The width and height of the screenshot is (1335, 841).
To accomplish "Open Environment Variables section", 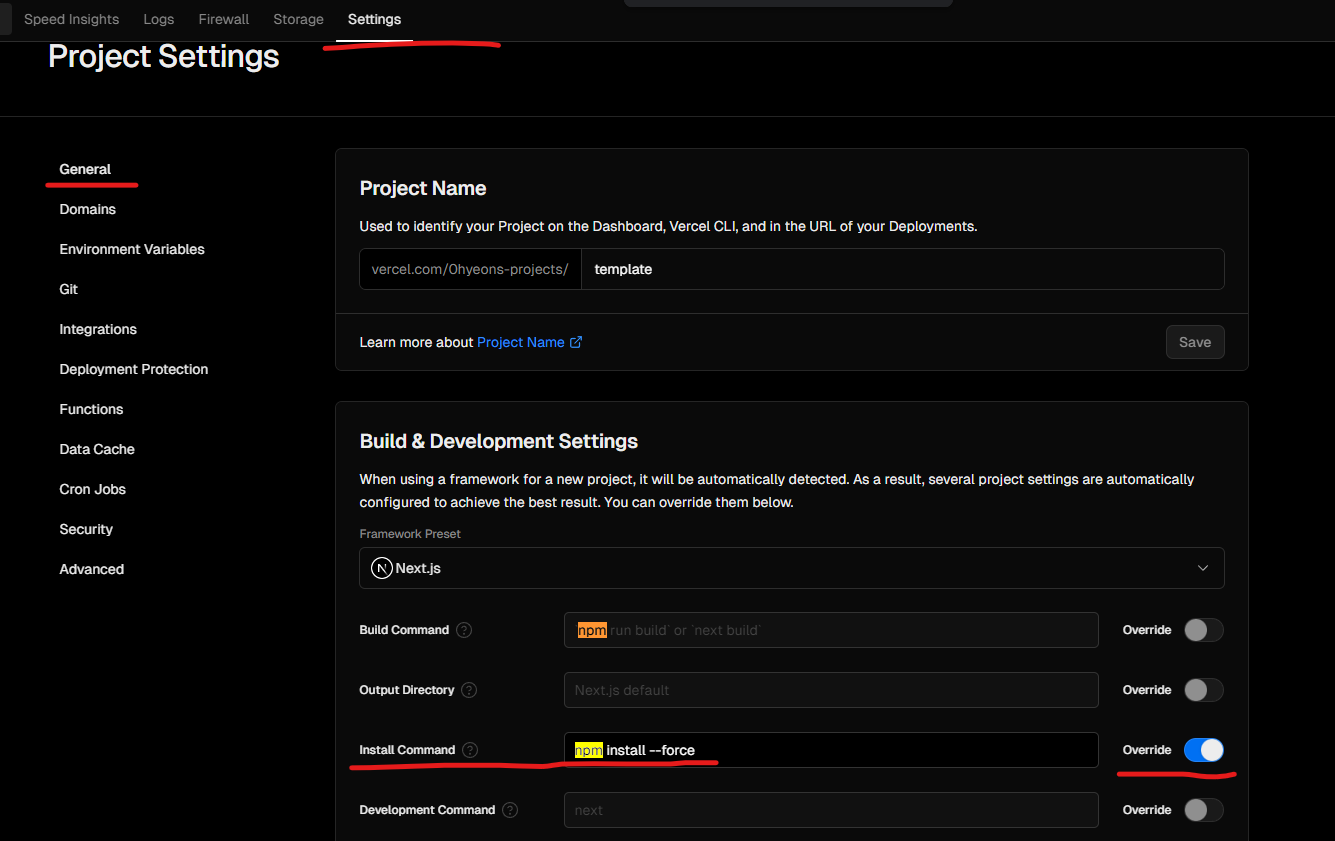I will [x=132, y=249].
